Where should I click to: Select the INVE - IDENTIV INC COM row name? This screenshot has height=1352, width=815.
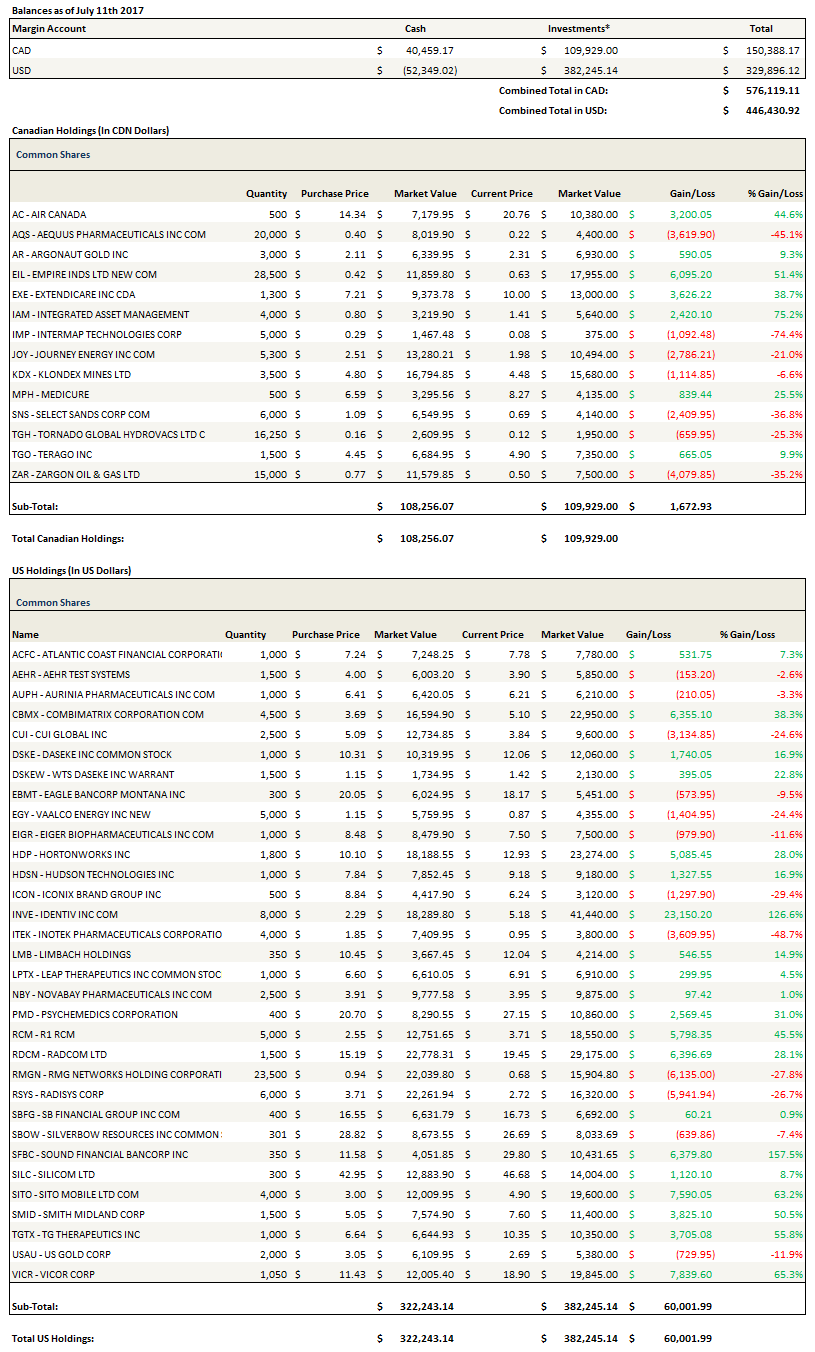(x=65, y=914)
